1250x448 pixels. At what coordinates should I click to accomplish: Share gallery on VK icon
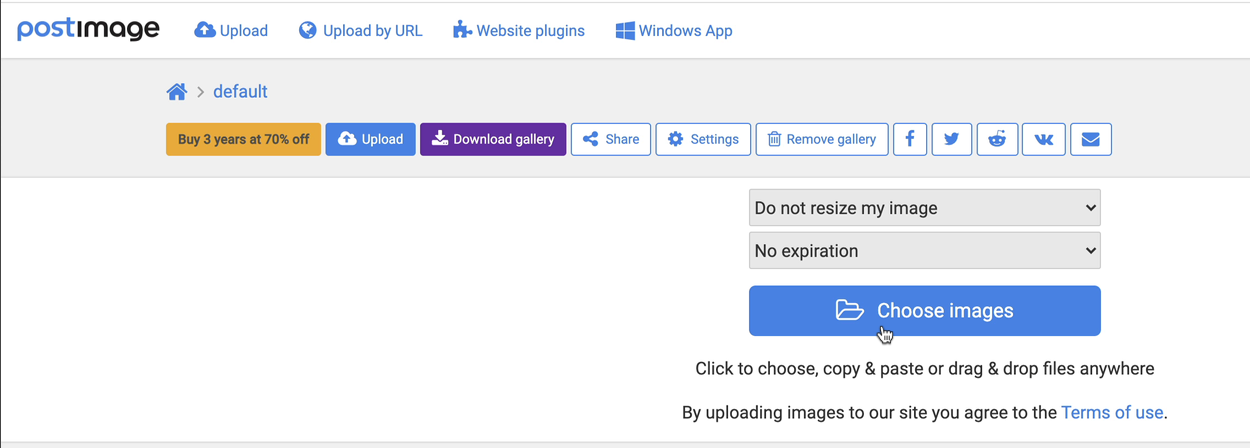coord(1043,139)
